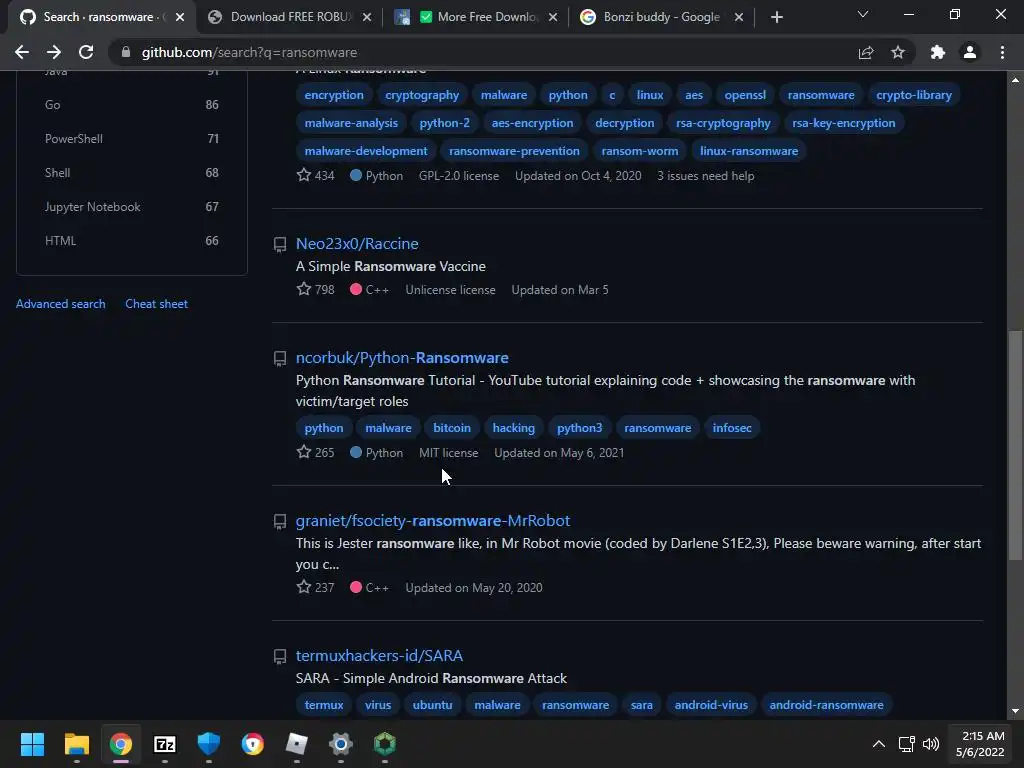Click the page vertical scrollbar thumb
Screen dimensions: 1024x768
1015,445
